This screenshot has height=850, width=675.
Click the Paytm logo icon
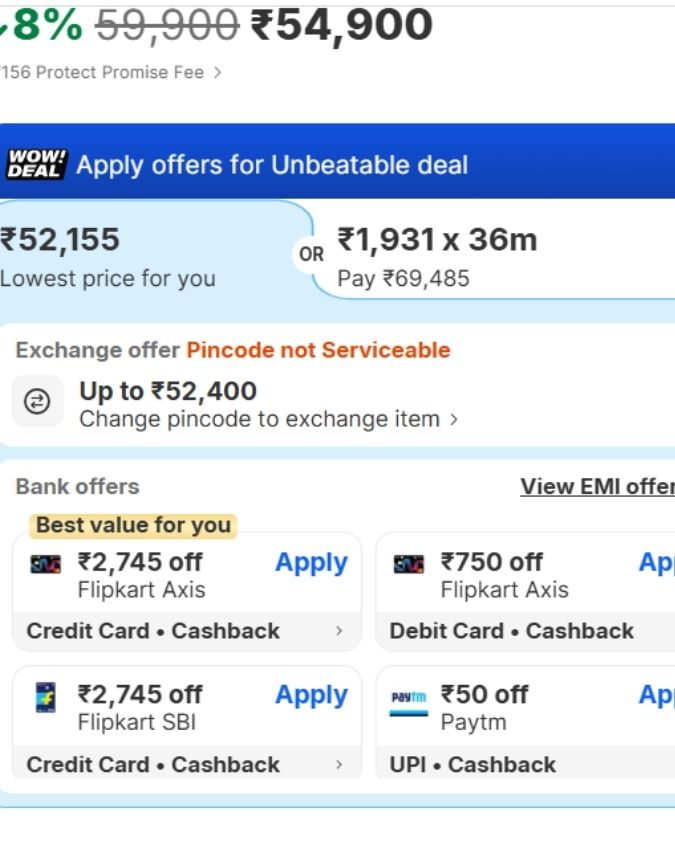click(409, 696)
